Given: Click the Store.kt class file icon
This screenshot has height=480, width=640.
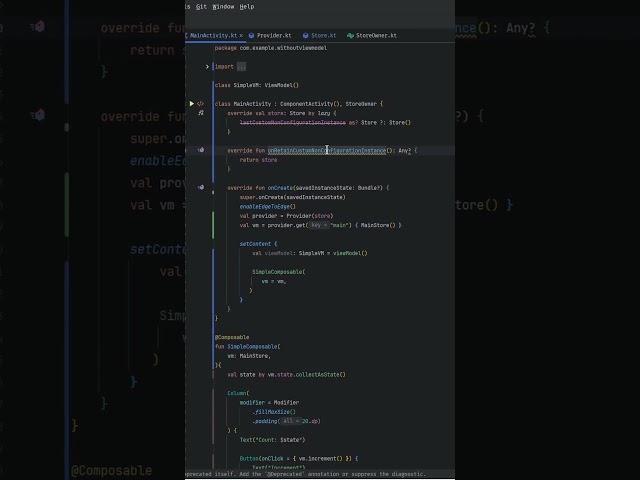Looking at the screenshot, I should pyautogui.click(x=305, y=36).
